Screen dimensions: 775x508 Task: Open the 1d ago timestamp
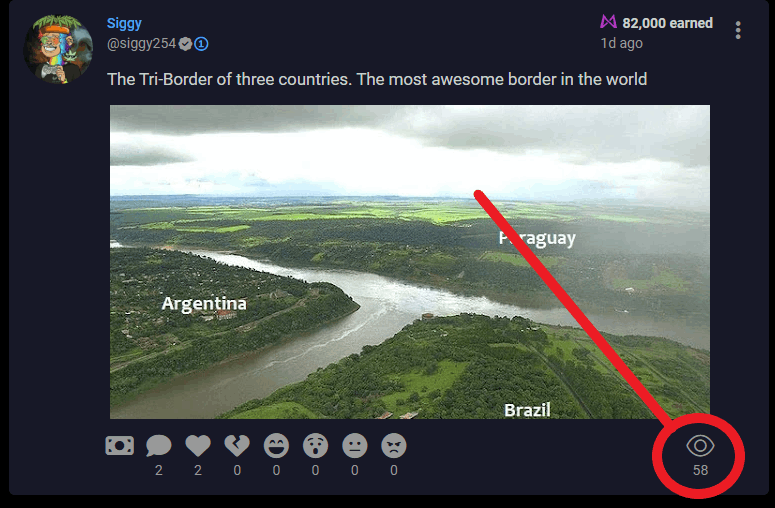[x=621, y=43]
